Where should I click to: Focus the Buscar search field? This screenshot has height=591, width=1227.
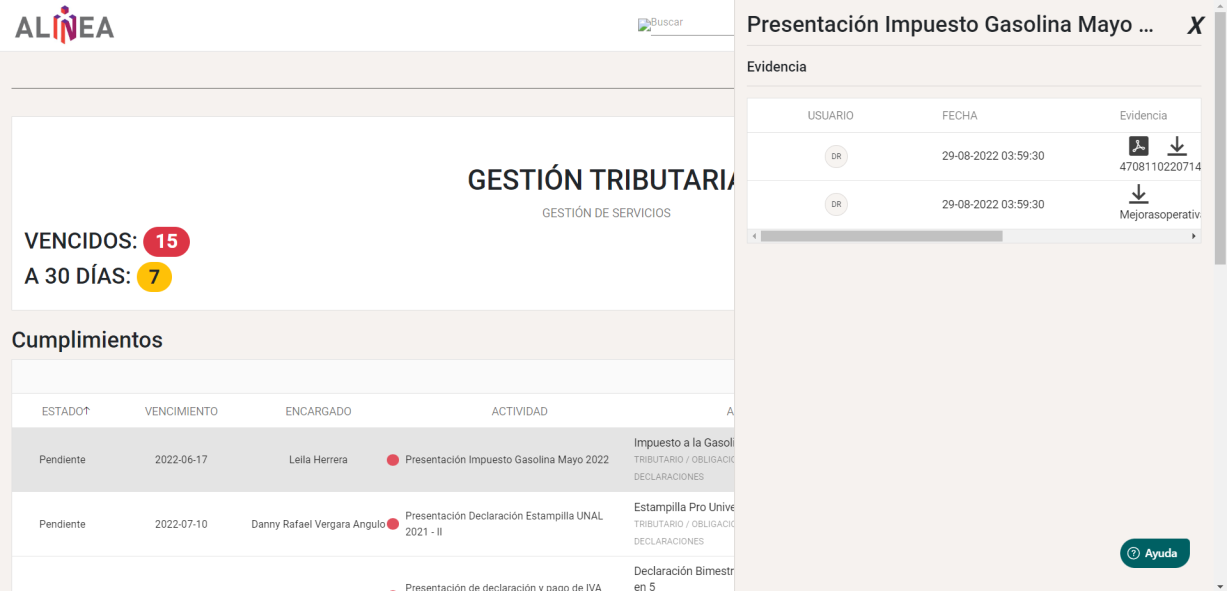coord(692,25)
